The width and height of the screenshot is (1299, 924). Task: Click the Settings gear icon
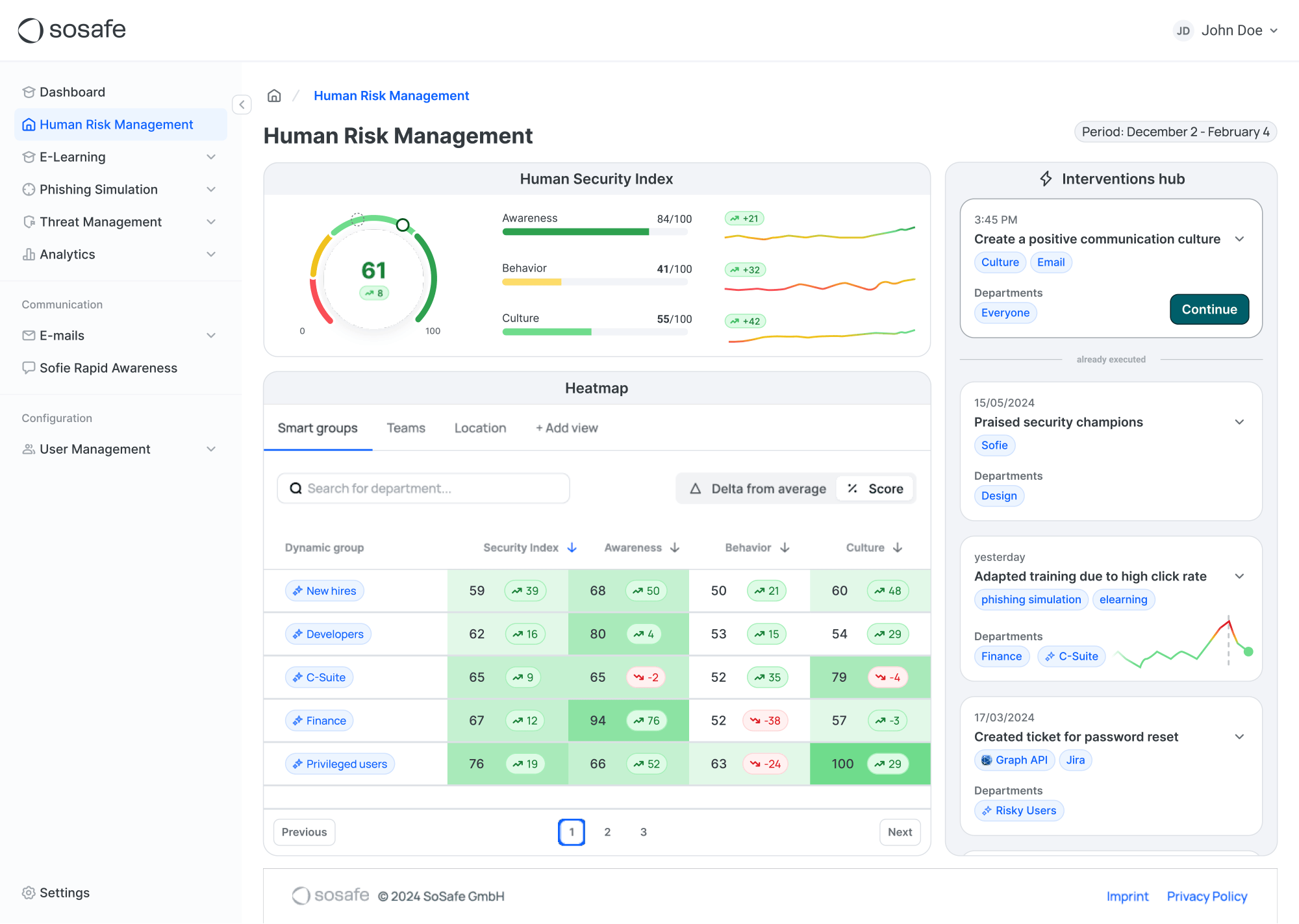(x=29, y=893)
